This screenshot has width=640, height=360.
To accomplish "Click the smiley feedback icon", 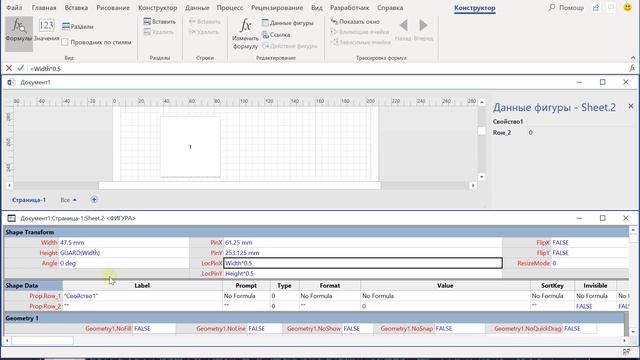I will pyautogui.click(x=627, y=7).
